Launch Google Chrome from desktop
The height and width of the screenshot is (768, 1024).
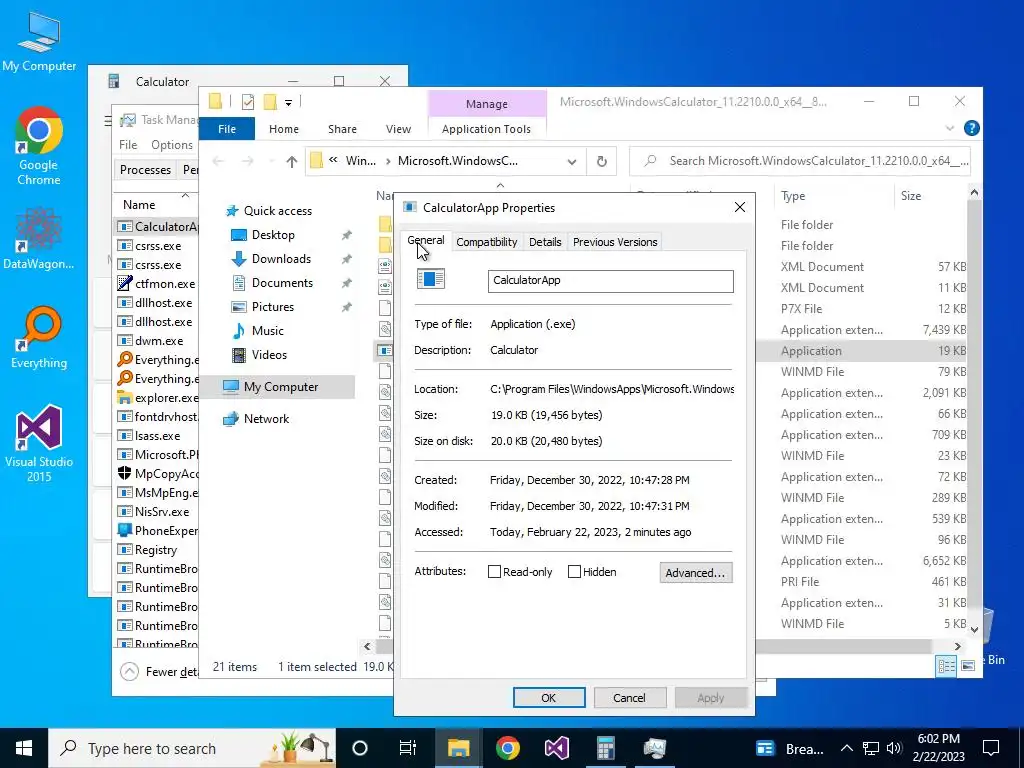[39, 146]
